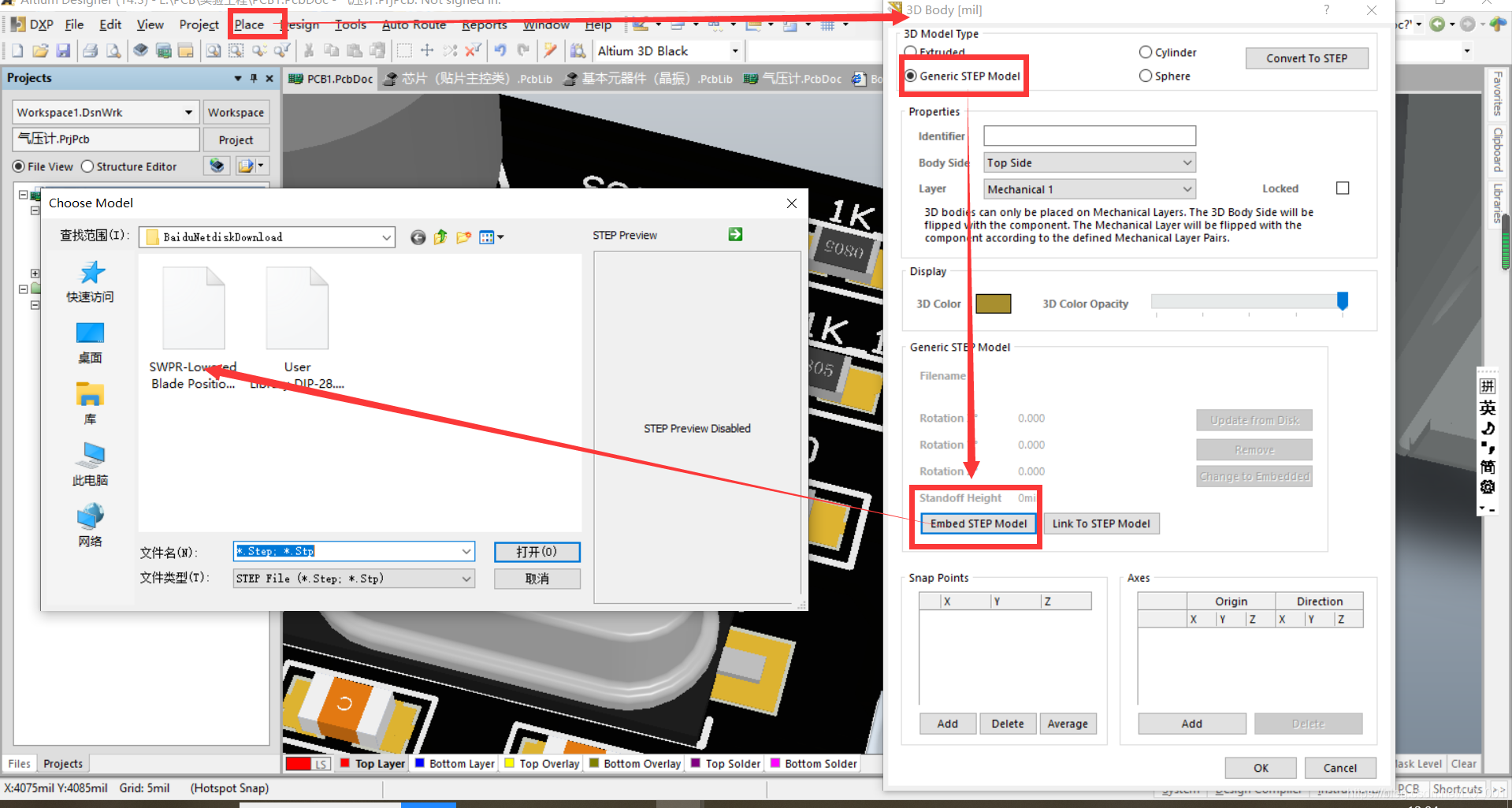The image size is (1512, 808).
Task: Click the Cross Probe pencil icon
Action: click(550, 51)
